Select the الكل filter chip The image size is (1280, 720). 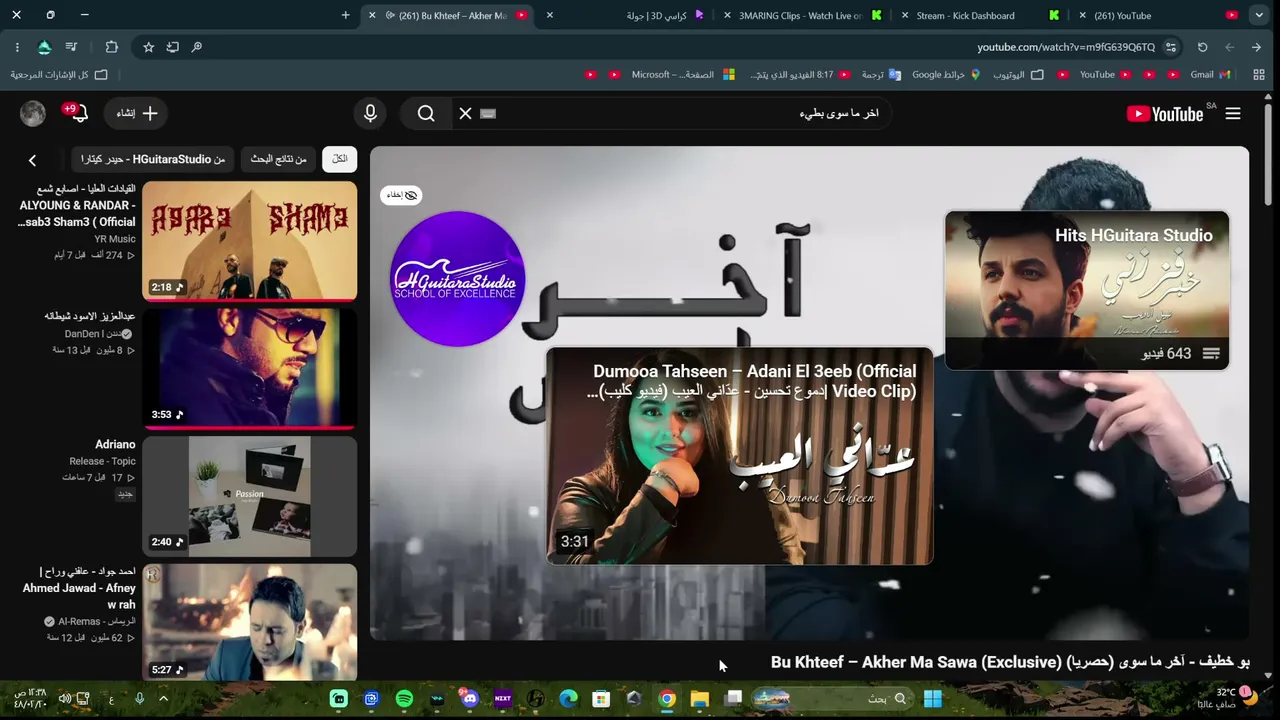[x=339, y=159]
